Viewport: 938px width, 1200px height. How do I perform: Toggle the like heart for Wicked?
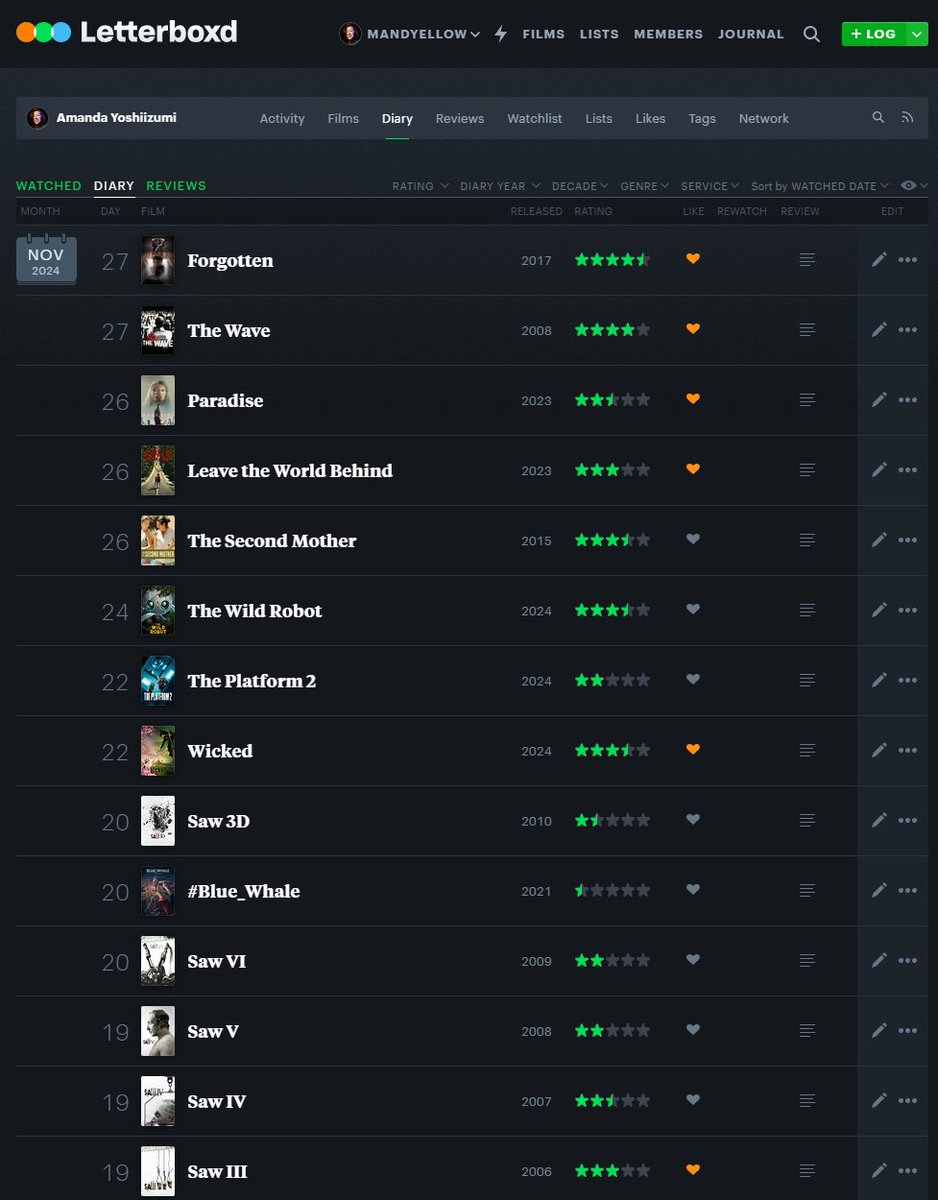pos(693,749)
